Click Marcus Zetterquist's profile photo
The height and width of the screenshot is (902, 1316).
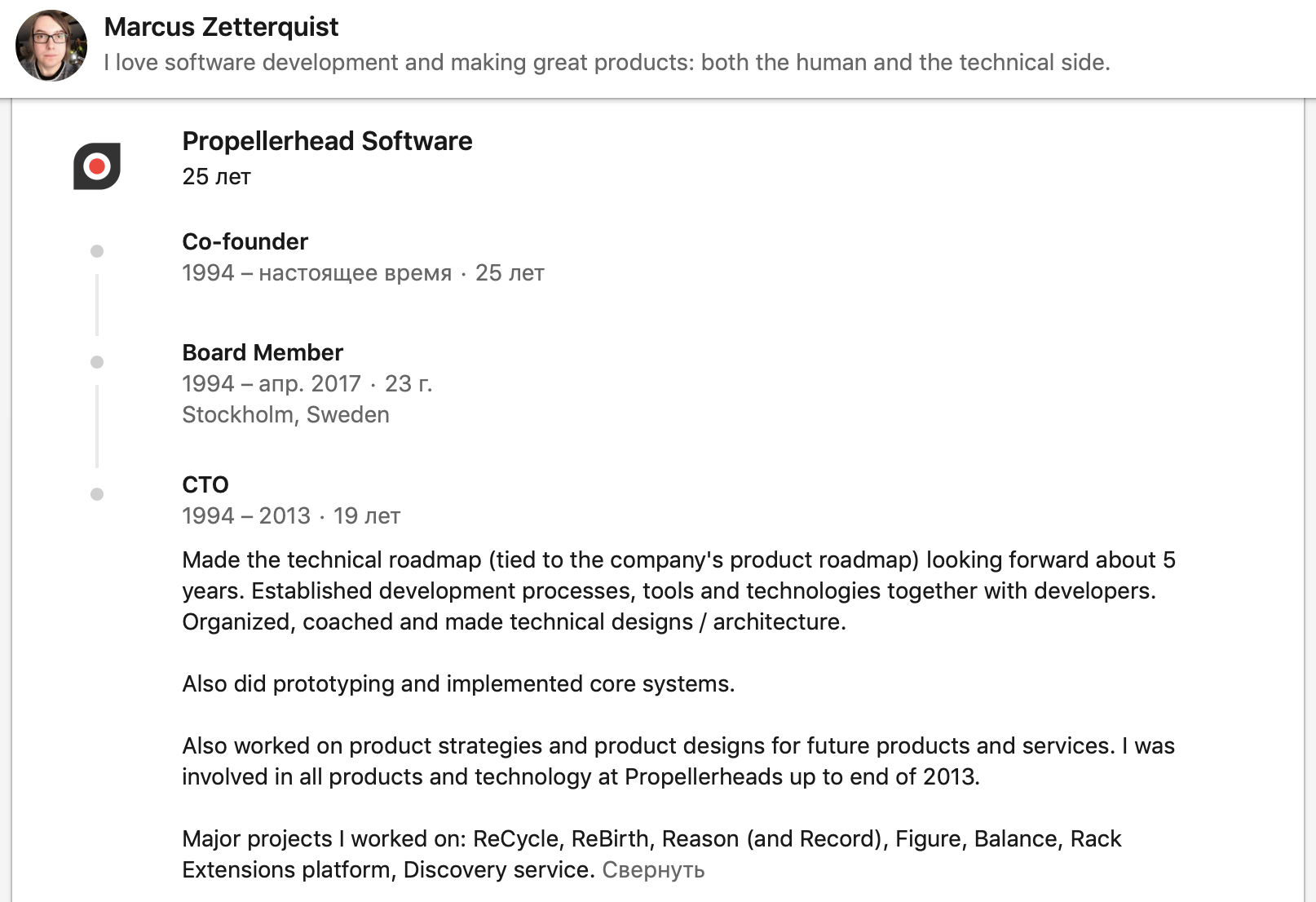coord(51,46)
